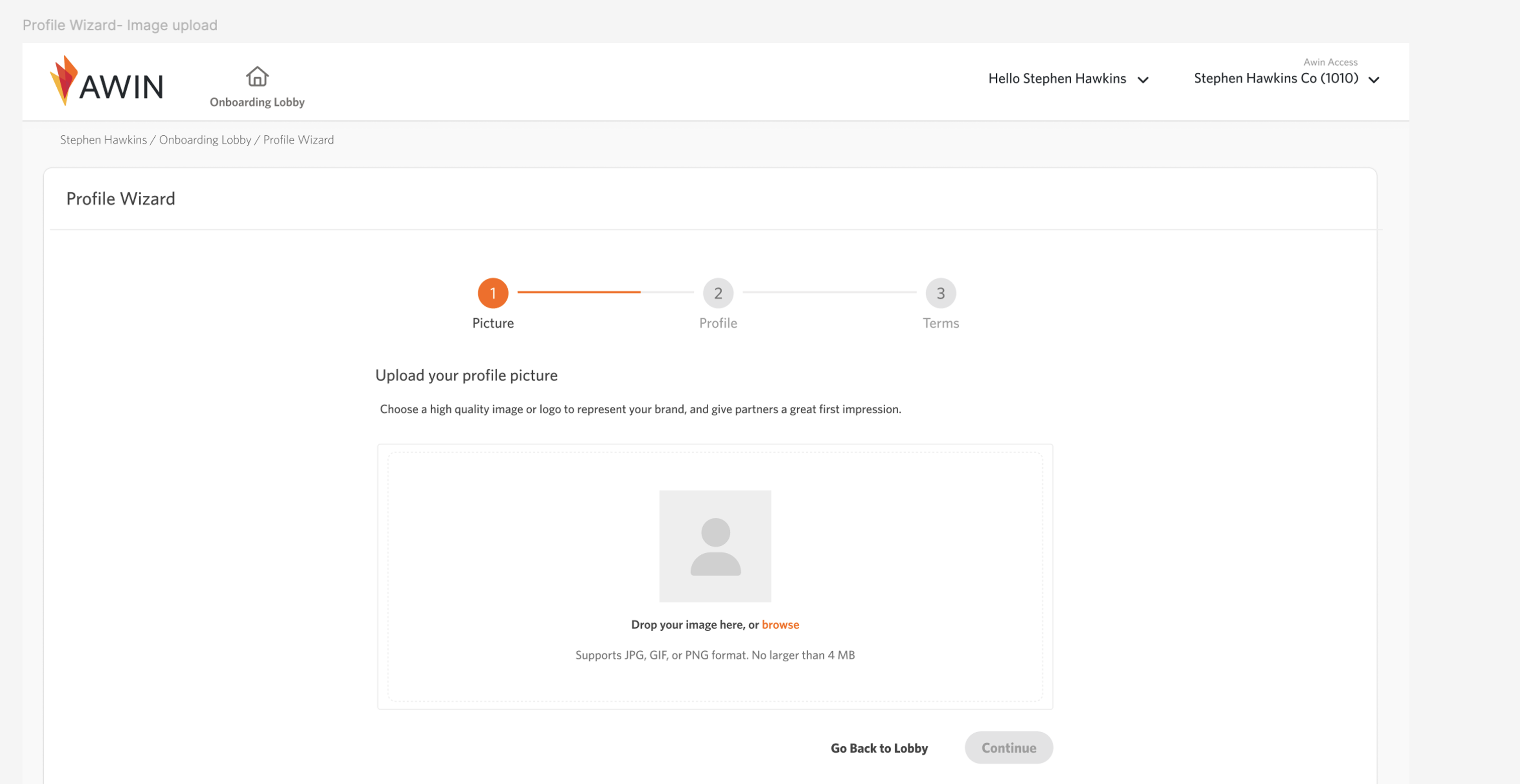Click the orange progress line after step 1
The image size is (1520, 784).
(x=578, y=292)
